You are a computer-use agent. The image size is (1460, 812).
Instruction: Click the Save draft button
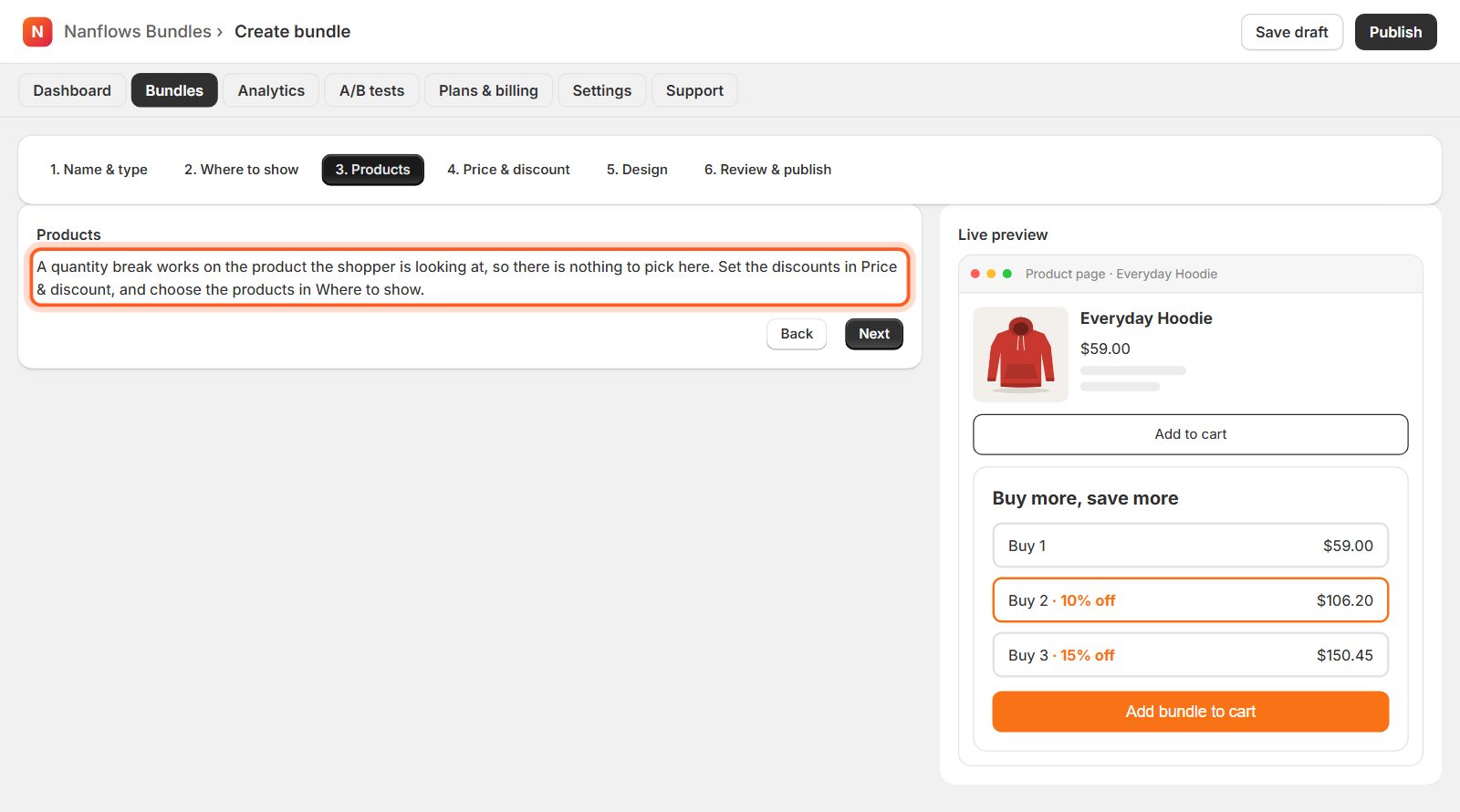coord(1292,32)
